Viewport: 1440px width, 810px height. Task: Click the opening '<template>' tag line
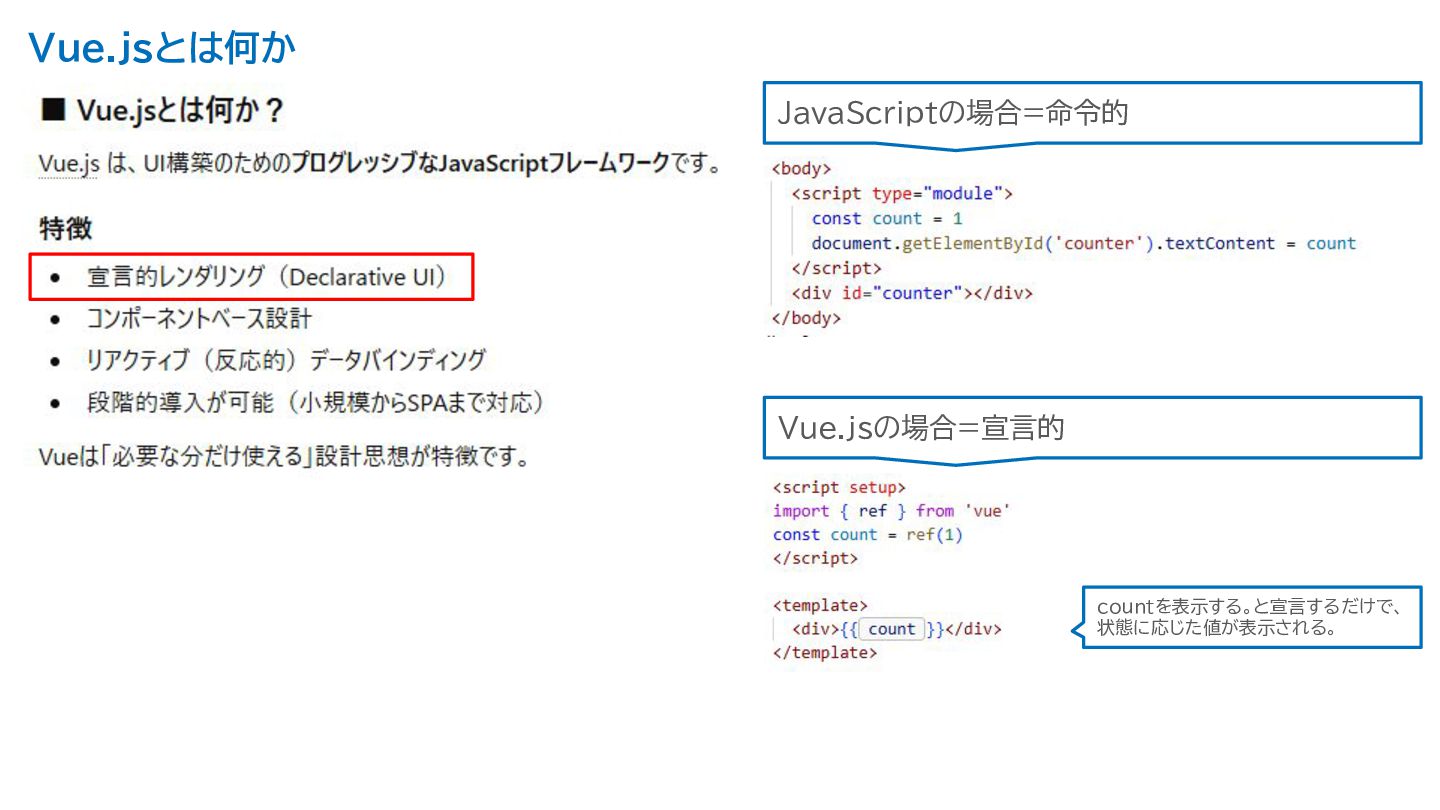point(820,606)
